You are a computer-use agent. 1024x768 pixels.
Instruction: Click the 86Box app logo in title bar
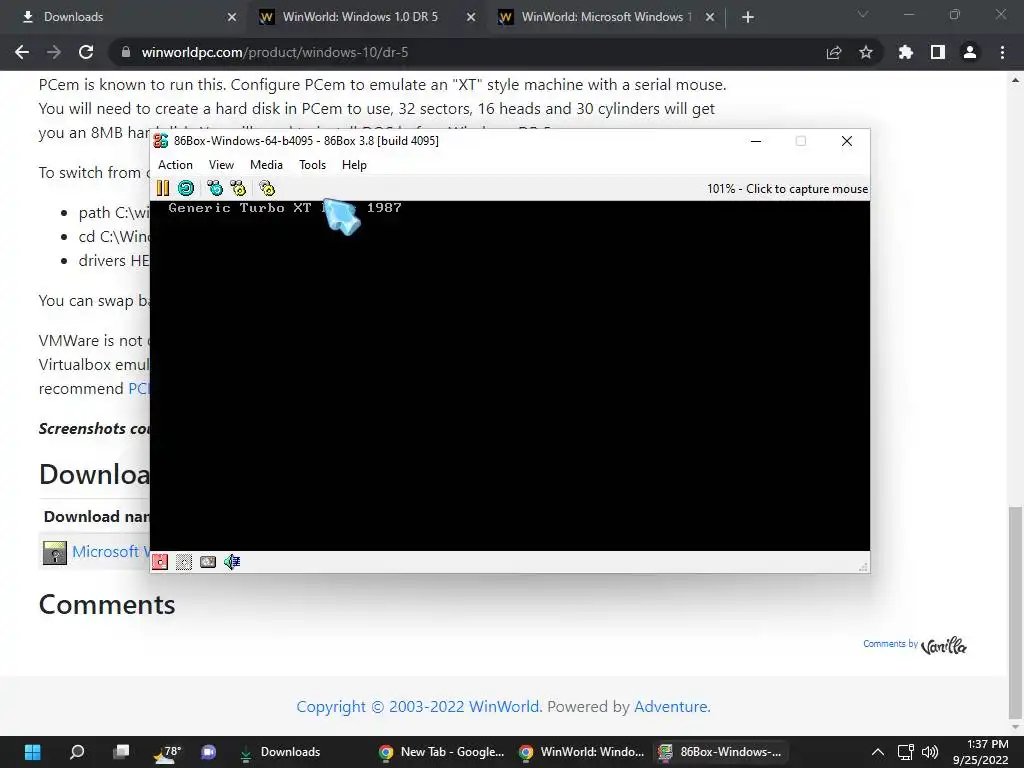click(161, 141)
